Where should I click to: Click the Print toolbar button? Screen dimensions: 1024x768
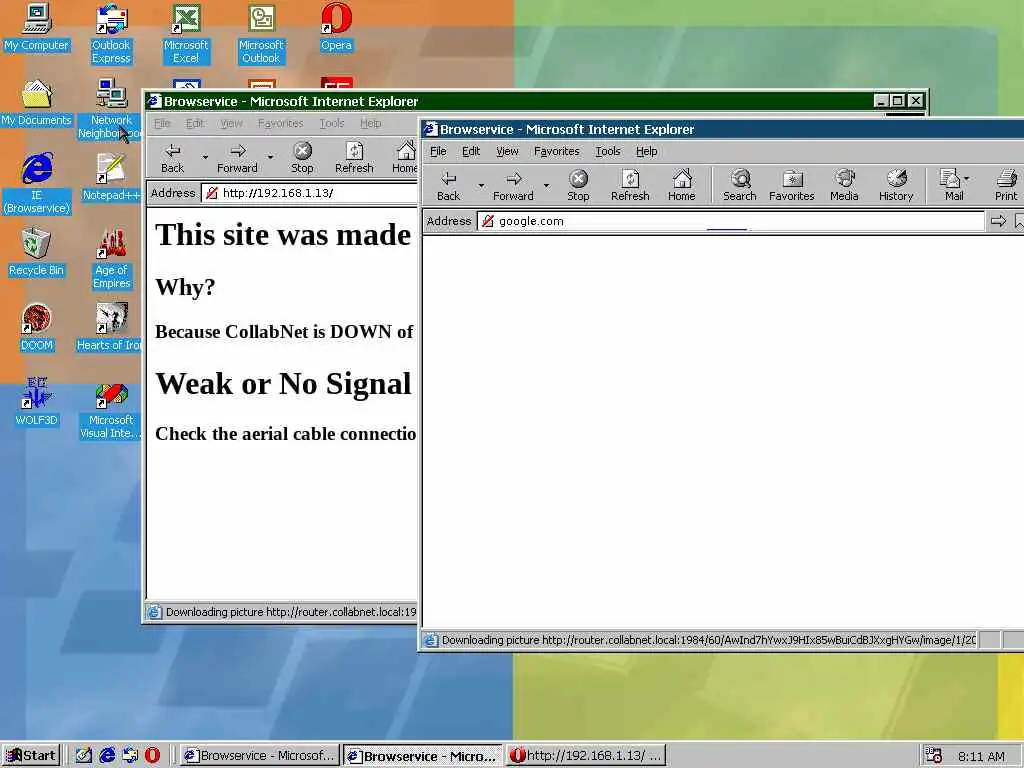pos(1006,185)
